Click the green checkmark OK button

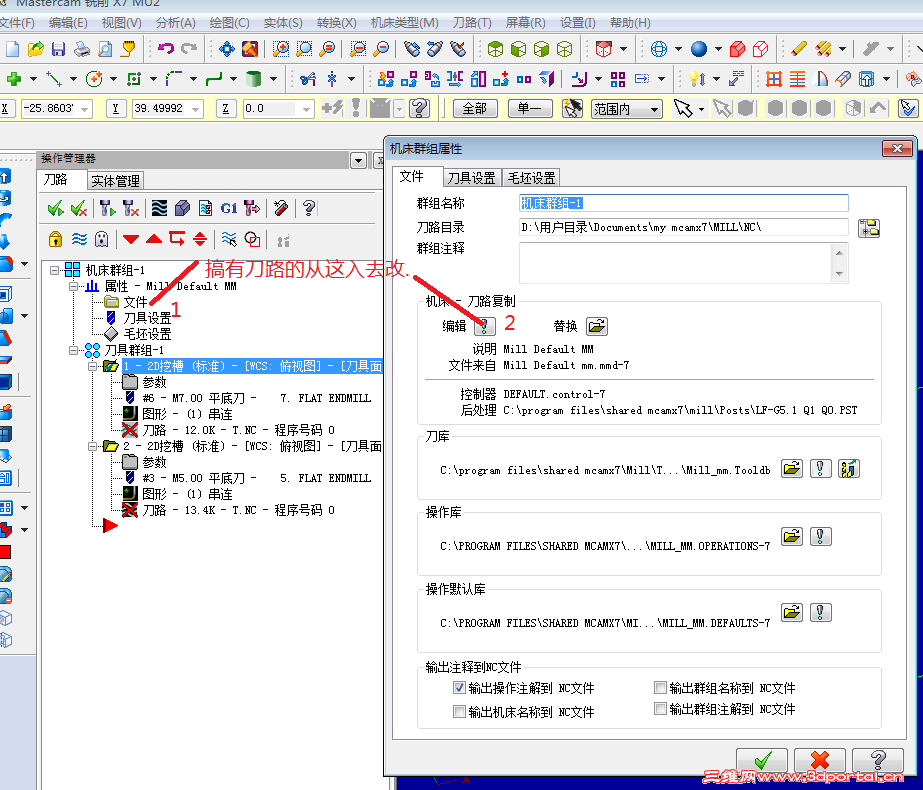(762, 761)
